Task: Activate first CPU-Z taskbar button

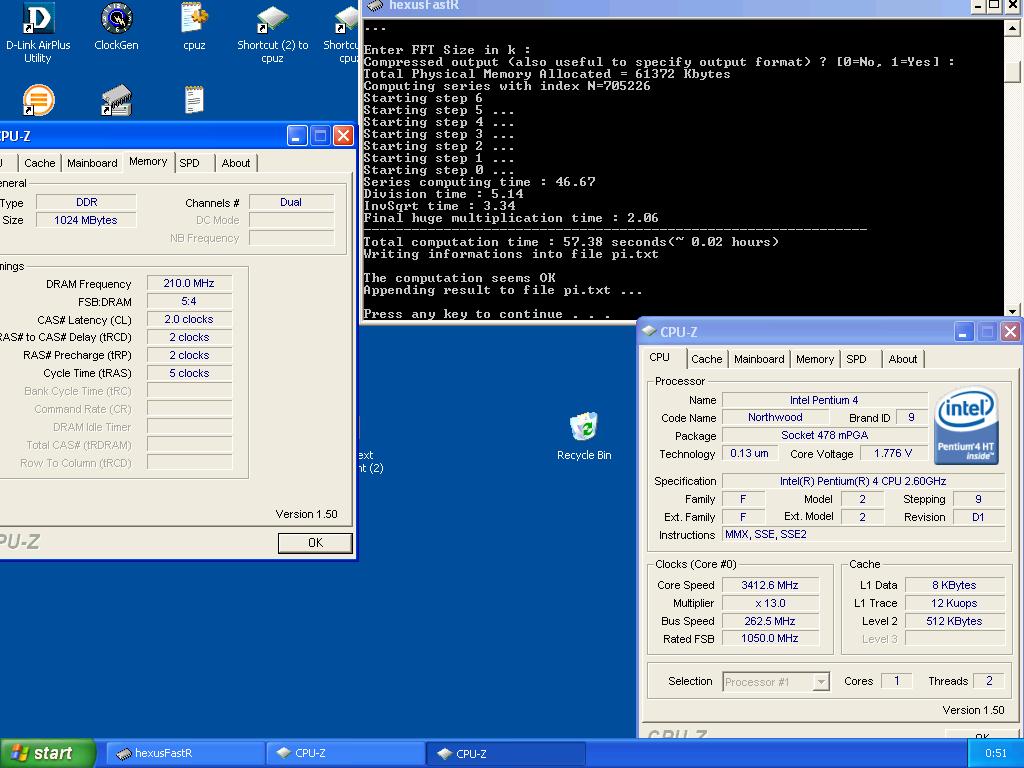Action: click(x=345, y=753)
